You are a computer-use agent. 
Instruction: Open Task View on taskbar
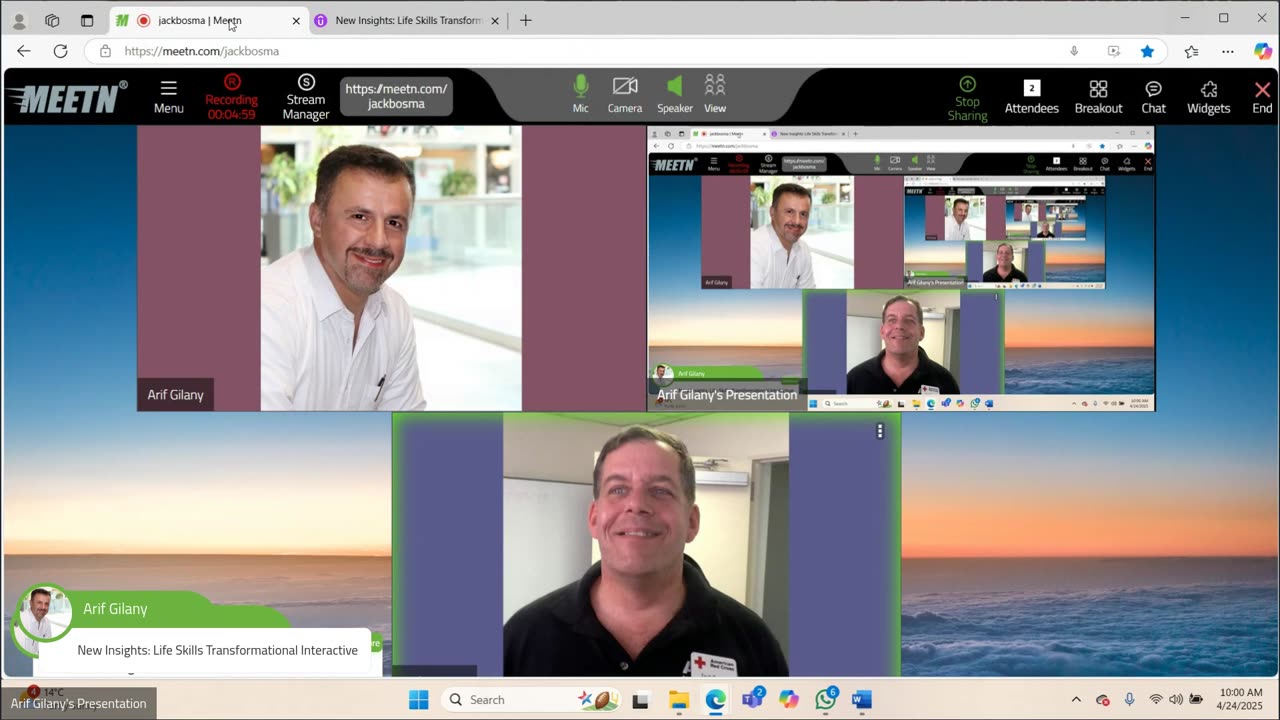pos(640,700)
